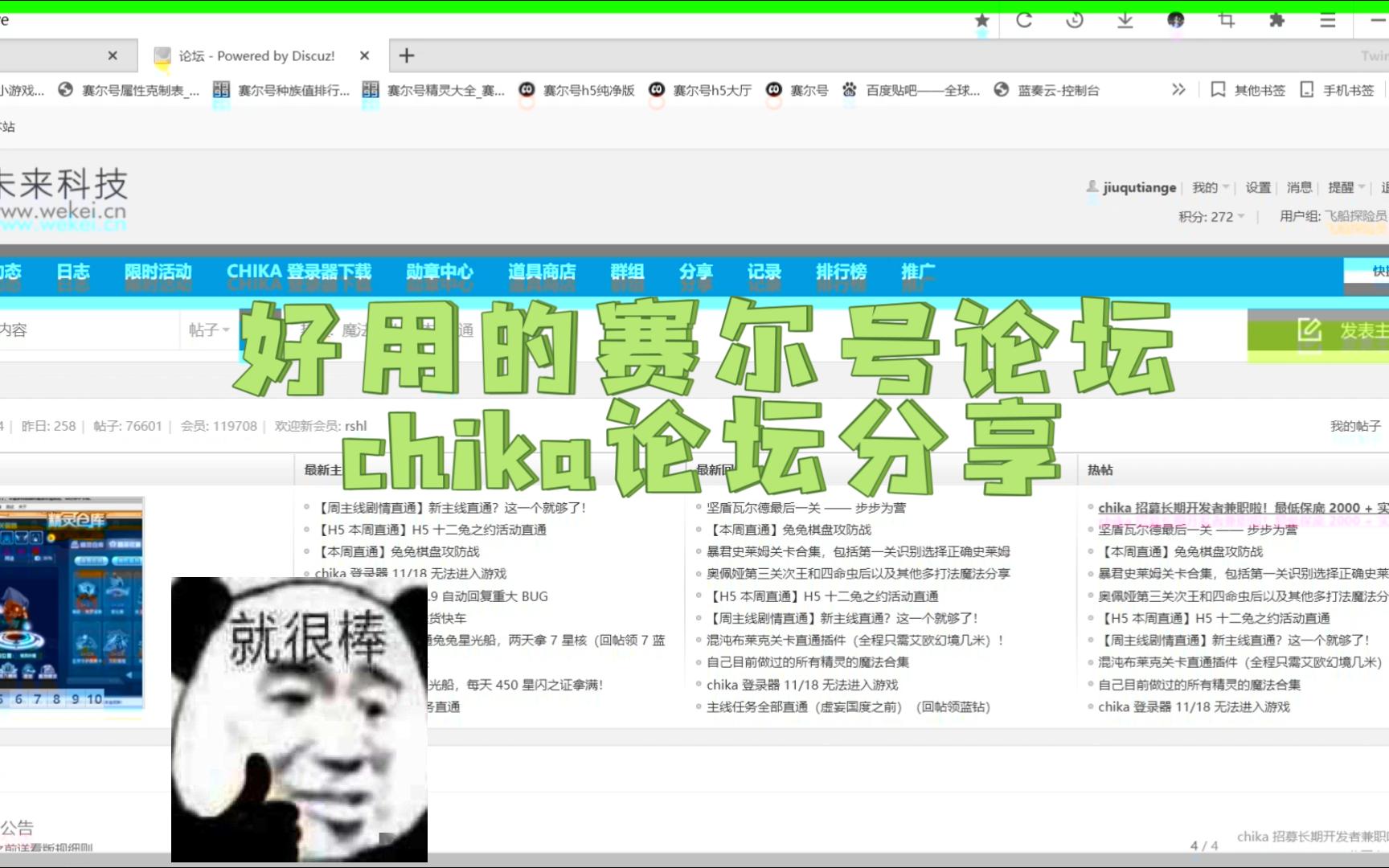Image resolution: width=1389 pixels, height=868 pixels.
Task: Select the 热帖 column tab
Action: tap(1100, 469)
